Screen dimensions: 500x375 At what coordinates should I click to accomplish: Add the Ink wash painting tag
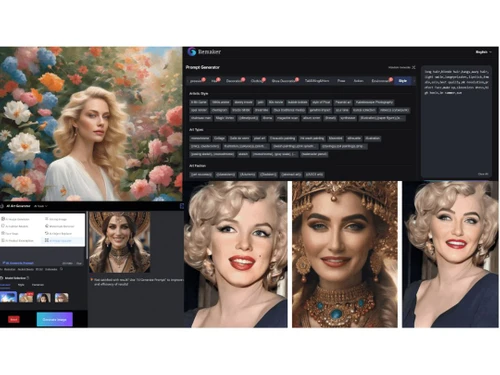pos(312,138)
